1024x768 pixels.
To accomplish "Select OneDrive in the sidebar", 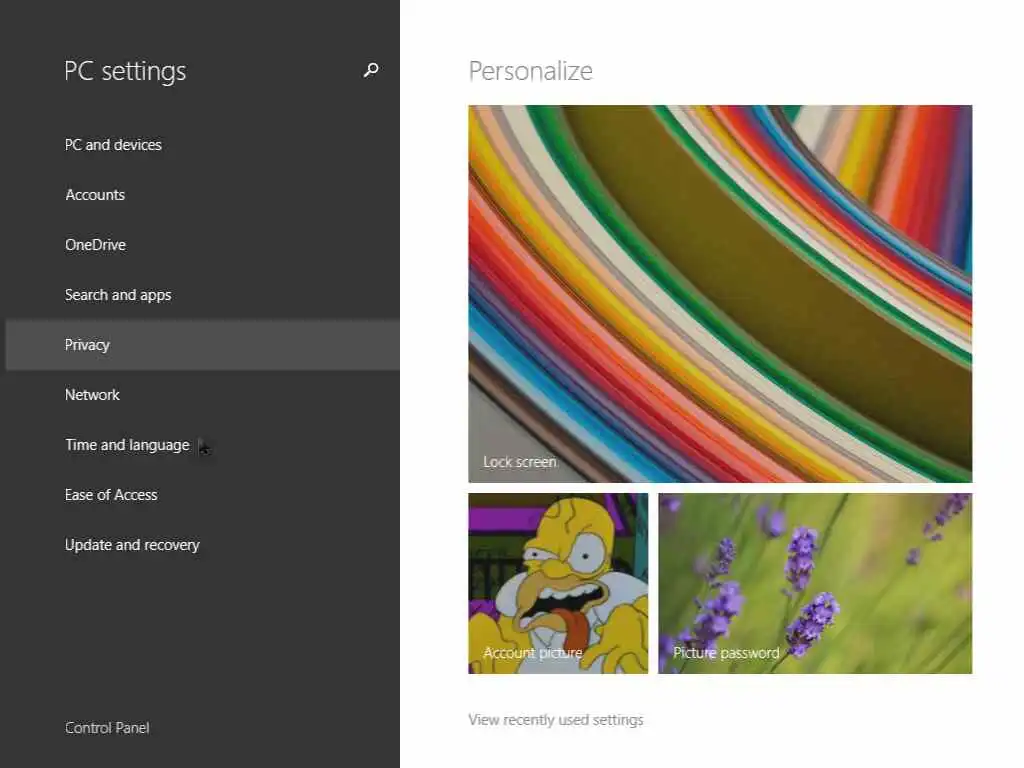I will pos(95,245).
